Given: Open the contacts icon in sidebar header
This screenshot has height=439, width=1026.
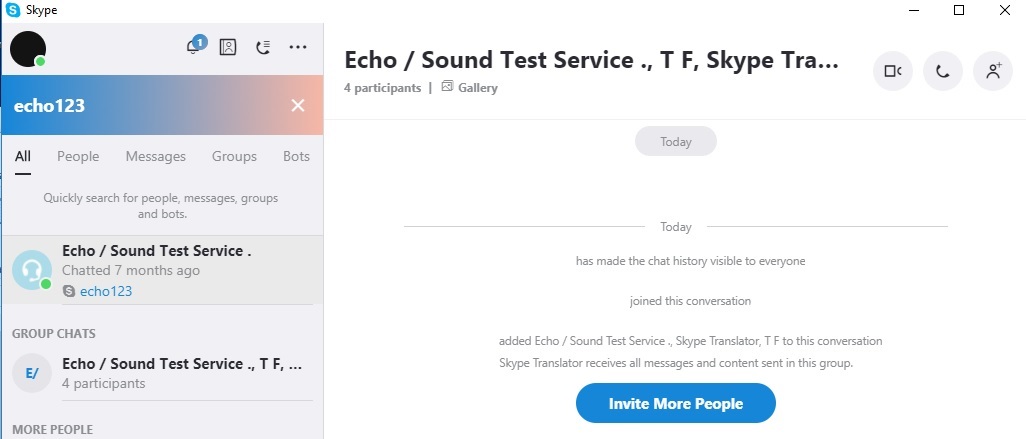Looking at the screenshot, I should 228,47.
